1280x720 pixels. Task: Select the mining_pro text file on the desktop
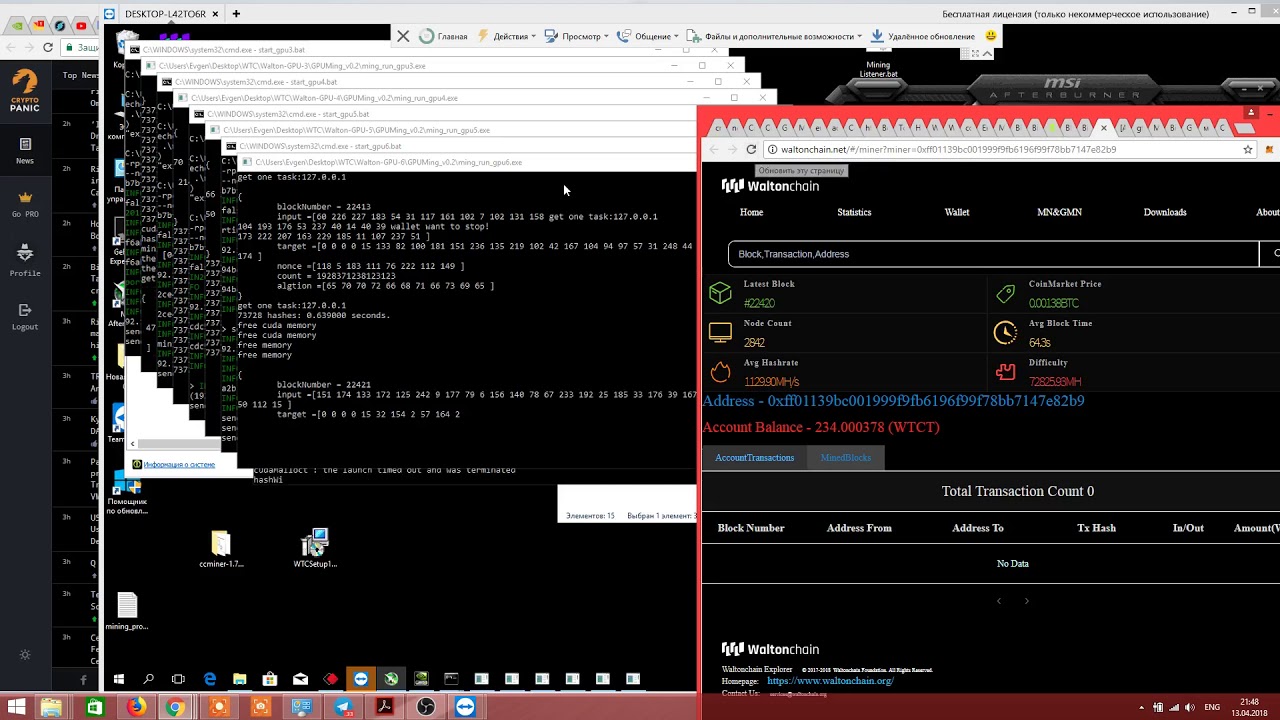127,612
